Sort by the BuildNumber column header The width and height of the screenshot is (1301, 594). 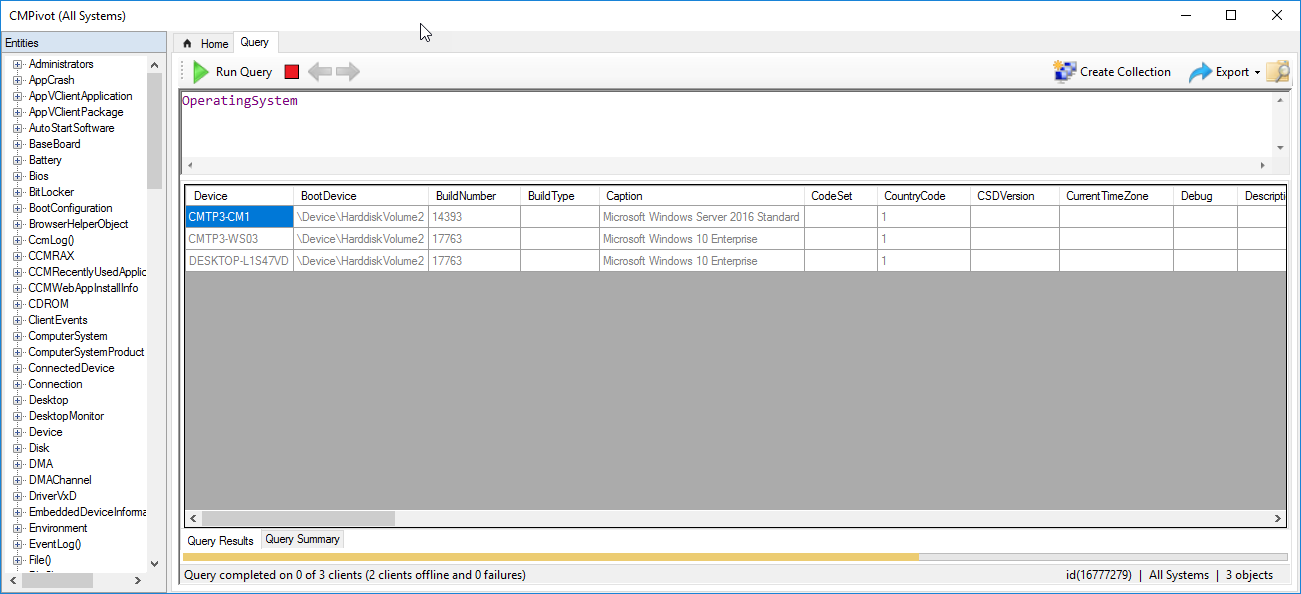coord(474,196)
